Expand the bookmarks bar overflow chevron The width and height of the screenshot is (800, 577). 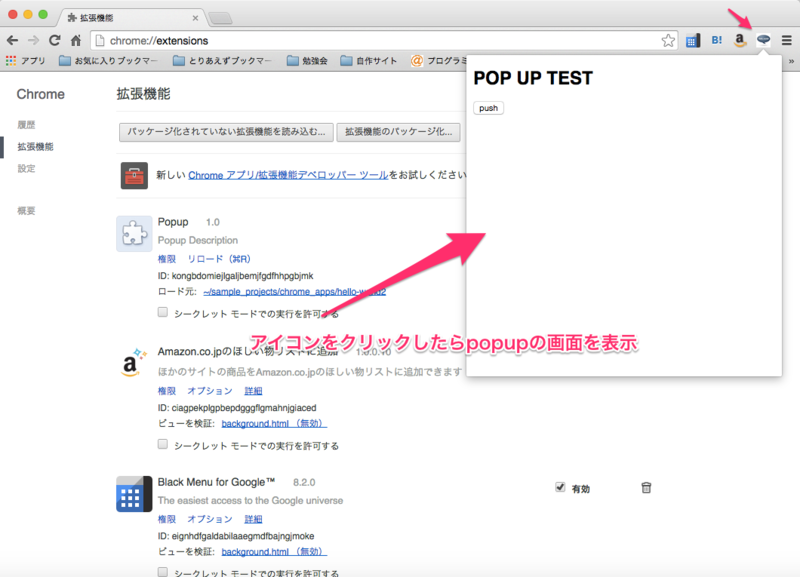(789, 60)
